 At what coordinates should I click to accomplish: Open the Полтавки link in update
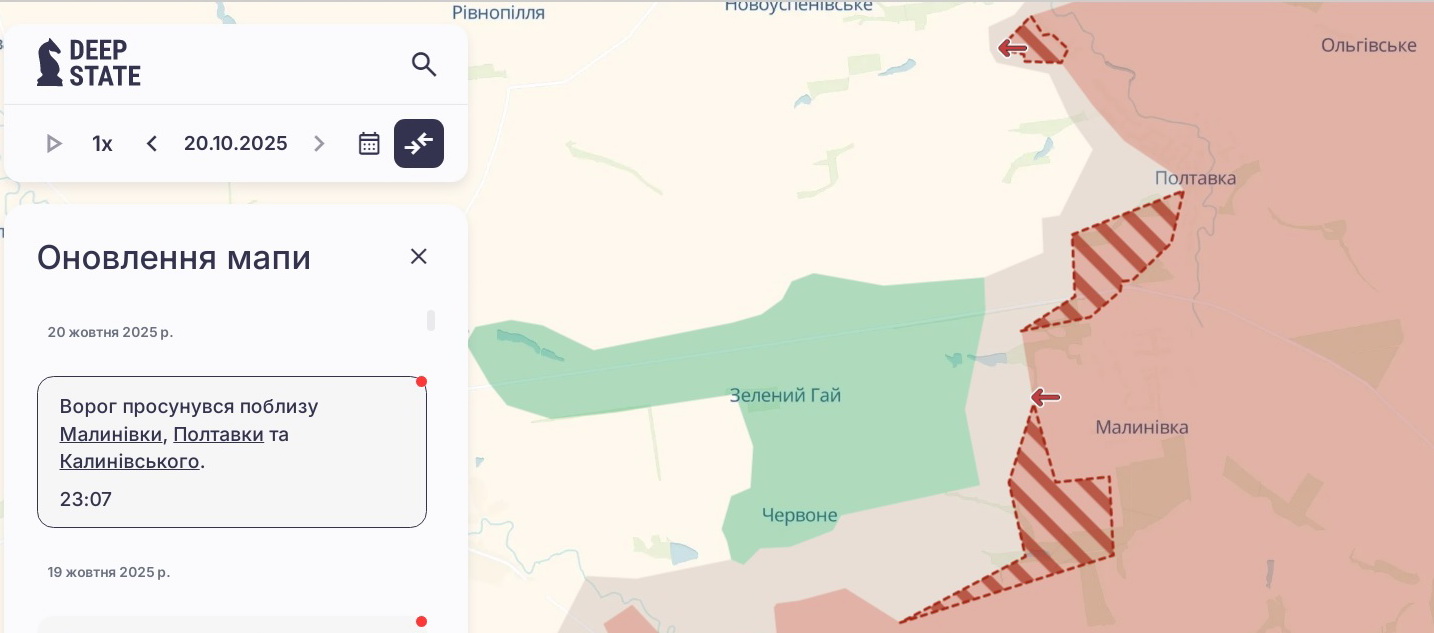point(218,435)
